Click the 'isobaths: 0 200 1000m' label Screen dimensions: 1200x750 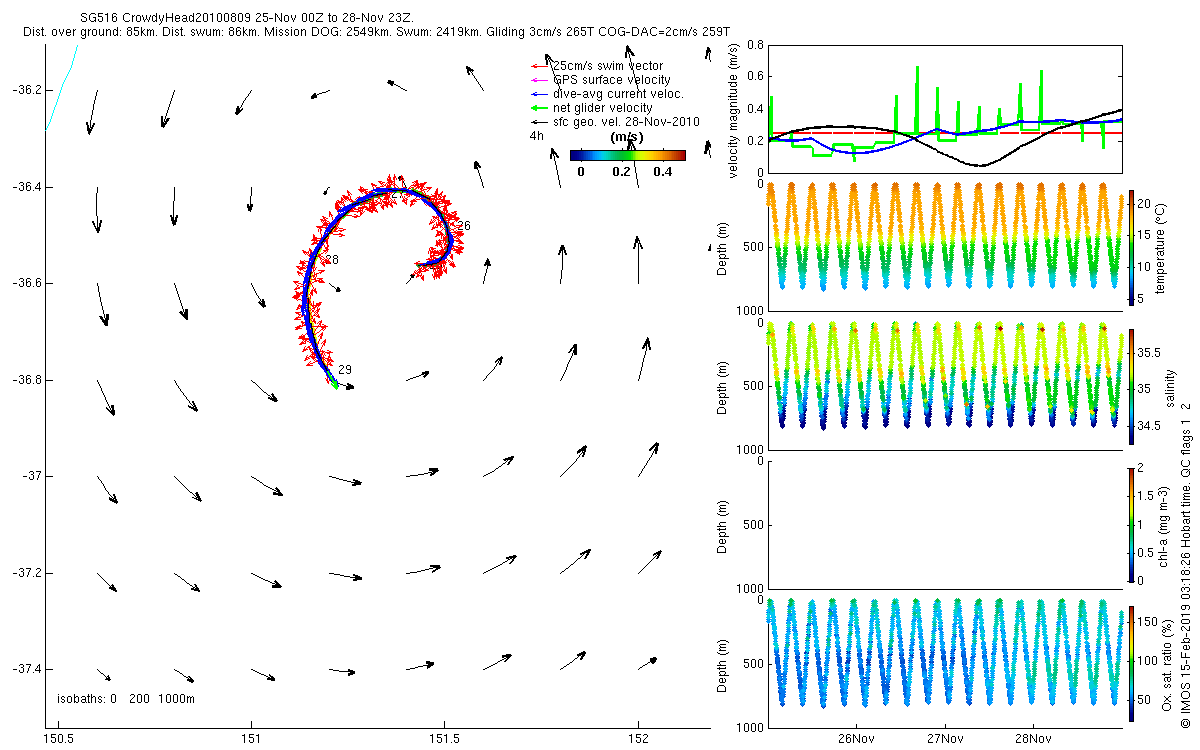tap(126, 698)
